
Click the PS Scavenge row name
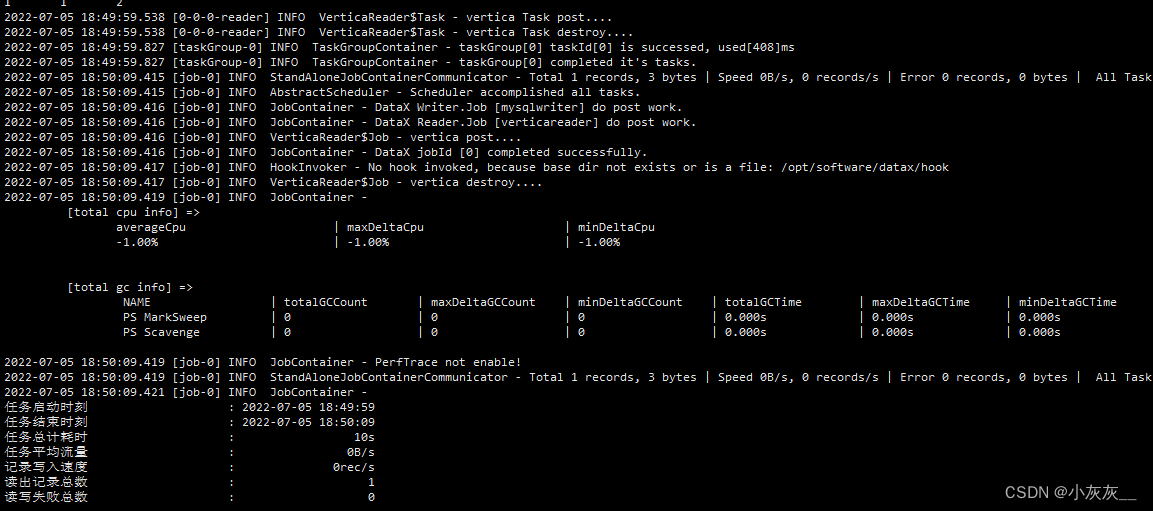[x=161, y=332]
